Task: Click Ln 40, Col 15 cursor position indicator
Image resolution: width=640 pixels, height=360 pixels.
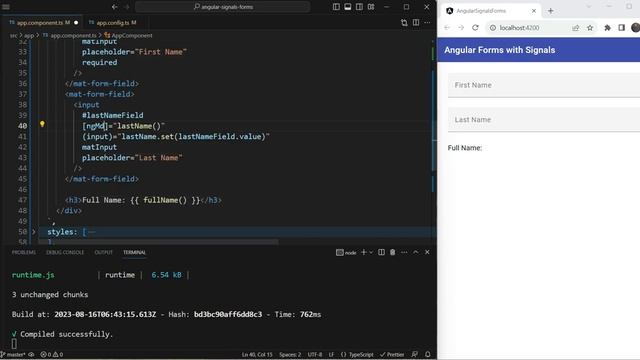Action: (x=257, y=355)
